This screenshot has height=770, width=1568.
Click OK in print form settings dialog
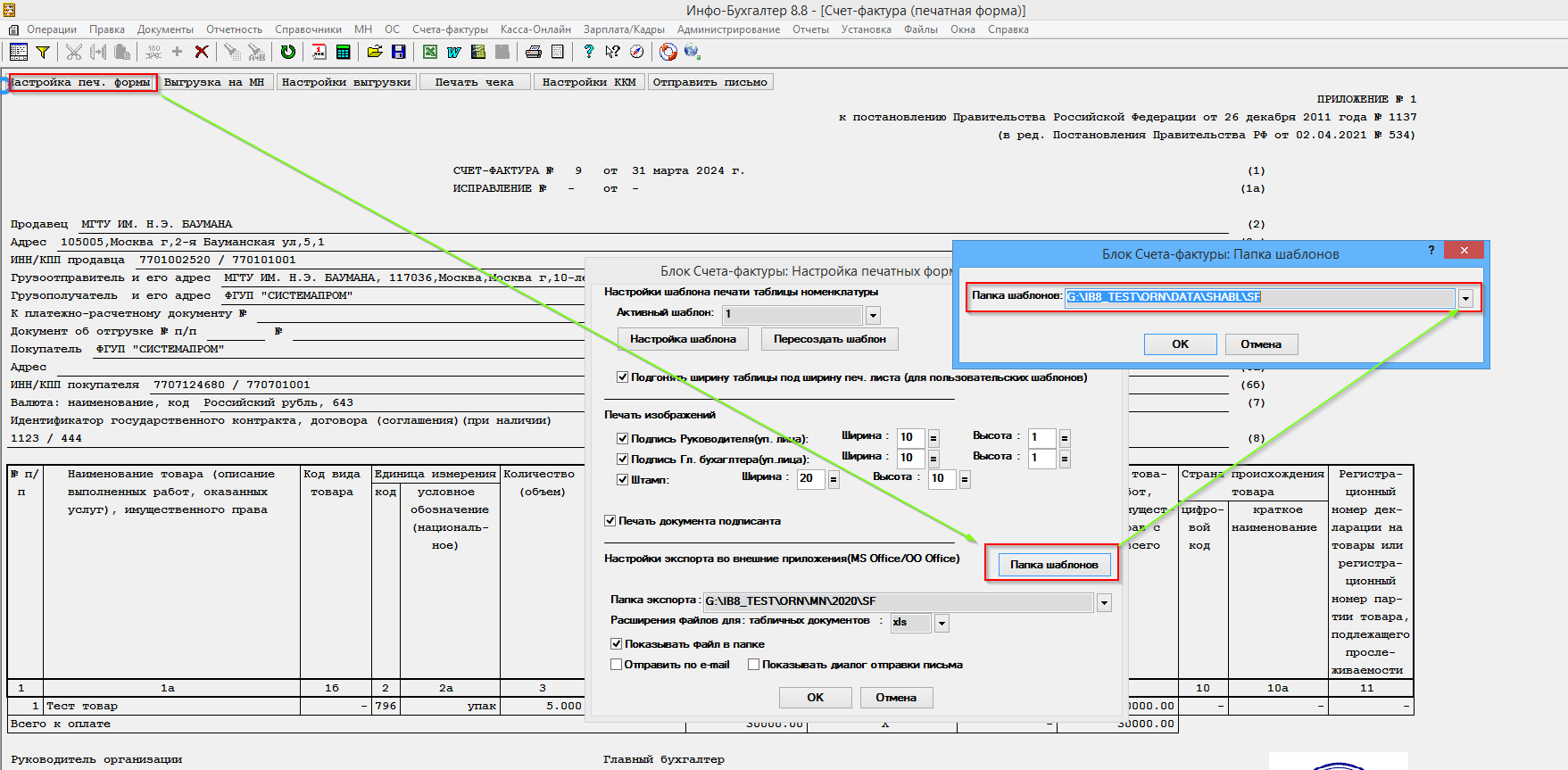pyautogui.click(x=816, y=698)
